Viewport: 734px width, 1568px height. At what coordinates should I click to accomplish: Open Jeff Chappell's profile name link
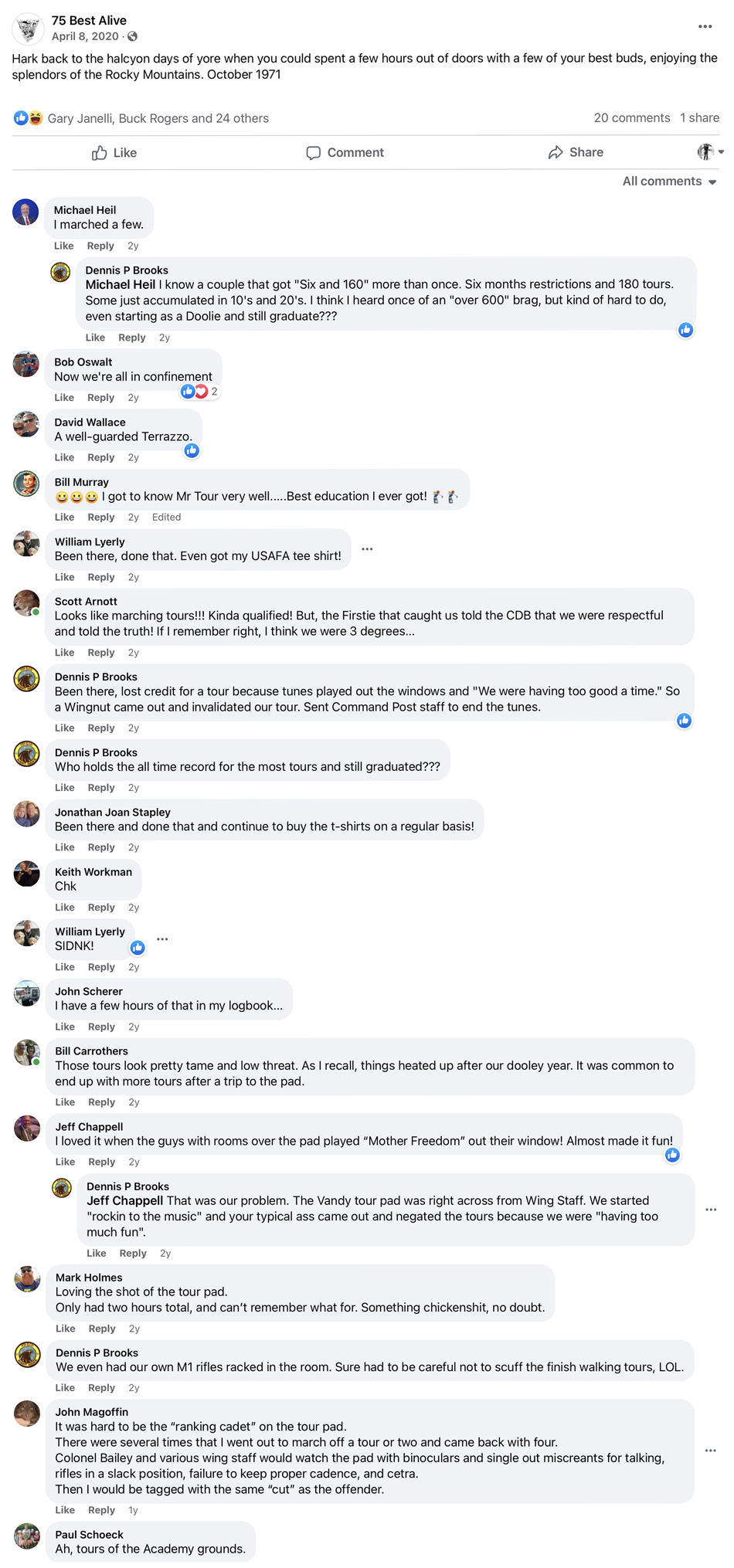(89, 1126)
